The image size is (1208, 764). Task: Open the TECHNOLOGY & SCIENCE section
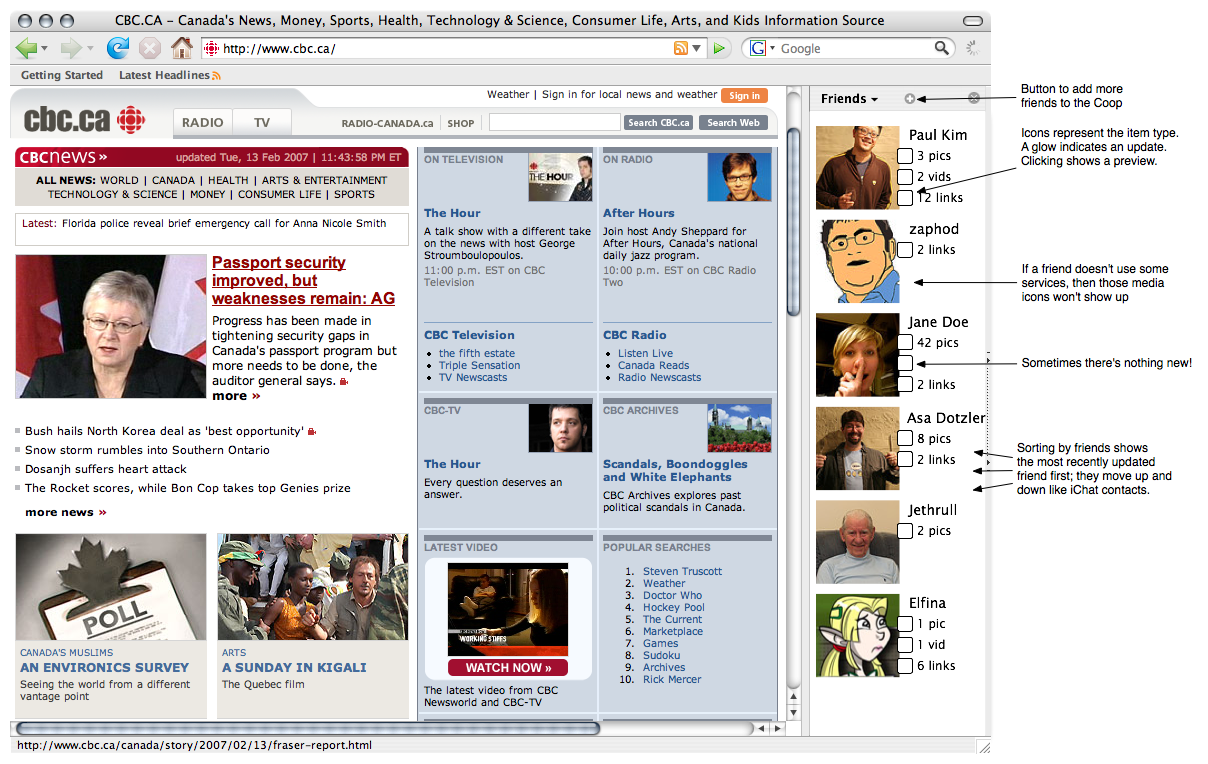pyautogui.click(x=112, y=195)
